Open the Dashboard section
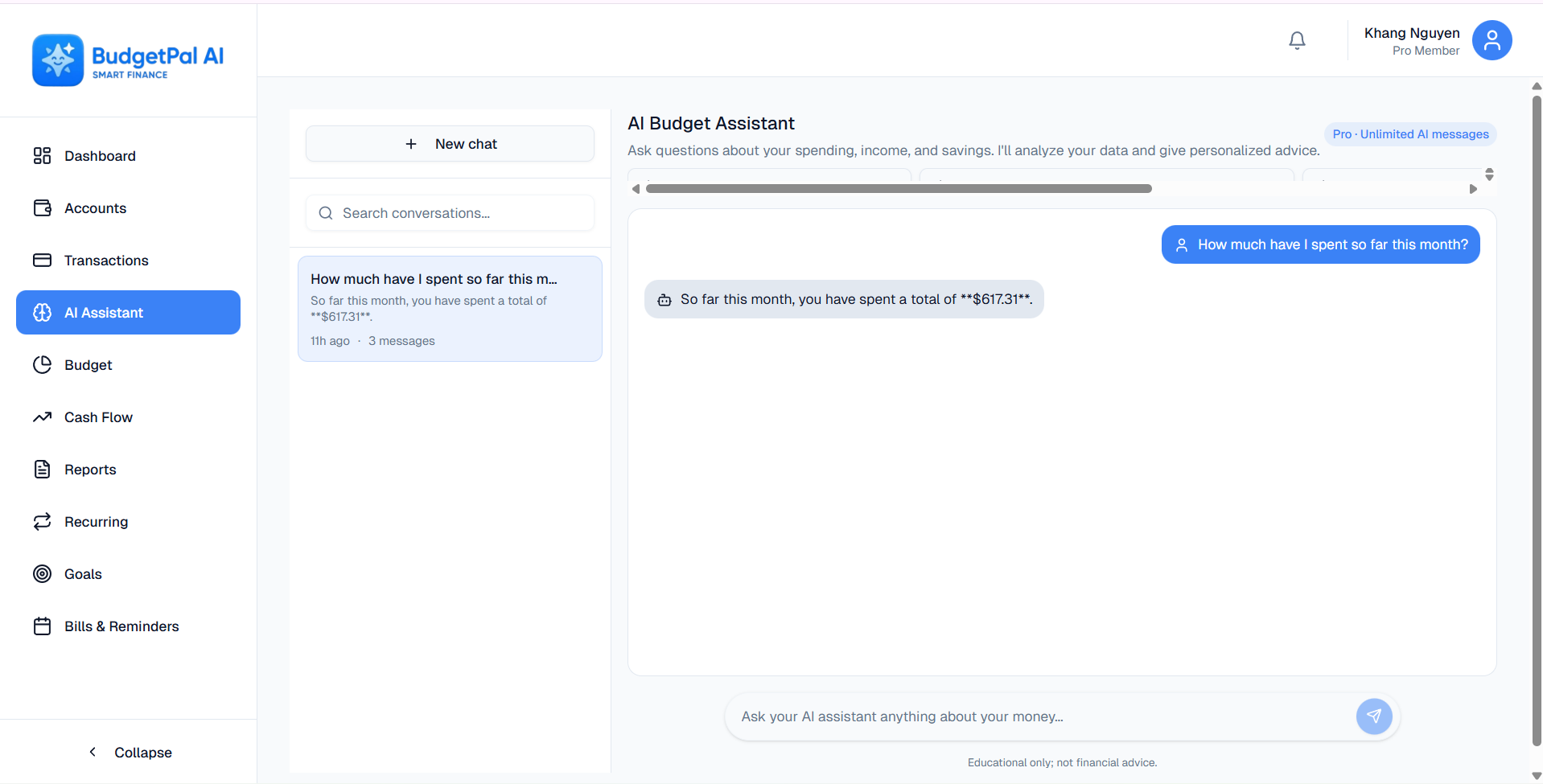Screen dimensions: 1543x784 [x=99, y=155]
